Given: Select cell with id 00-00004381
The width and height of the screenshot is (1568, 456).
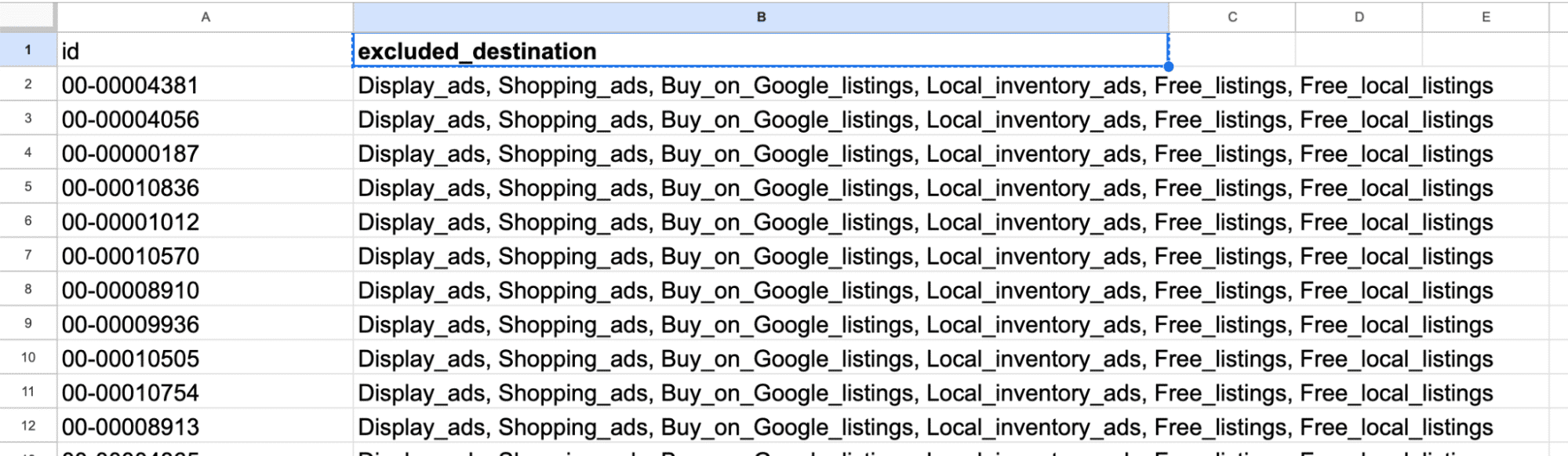Looking at the screenshot, I should (206, 85).
